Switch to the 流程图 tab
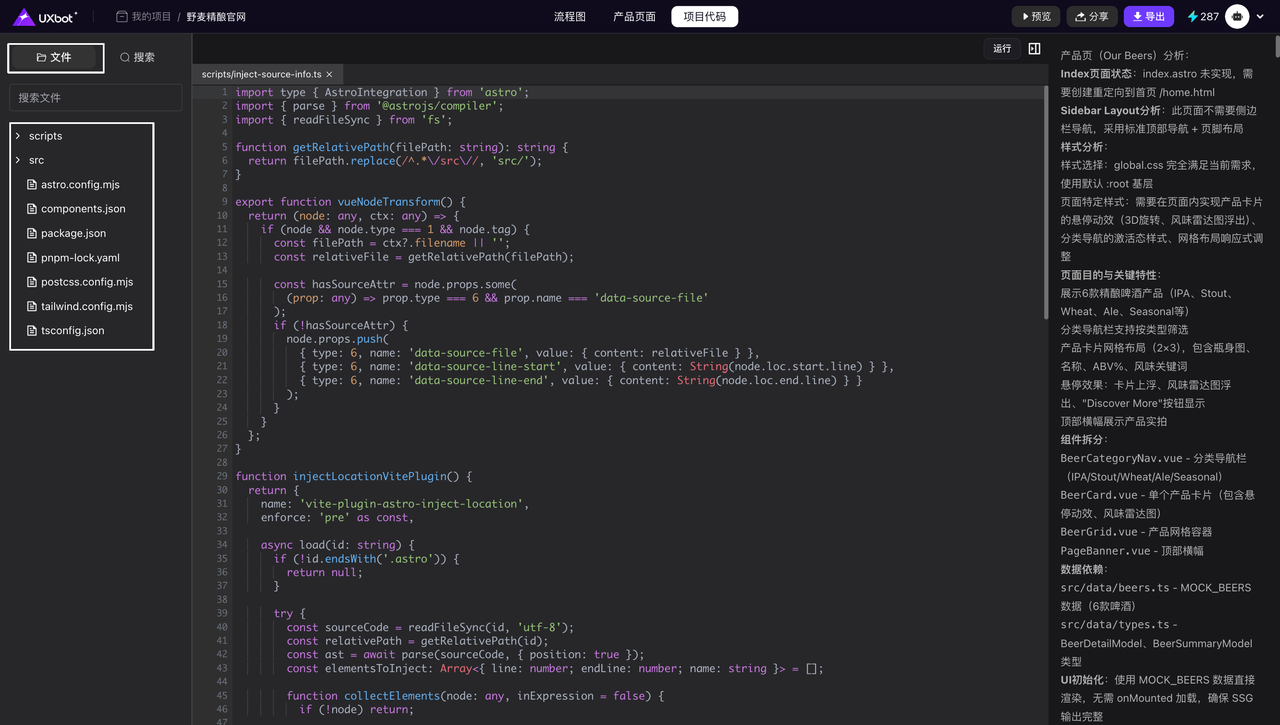The width and height of the screenshot is (1280, 725). [x=570, y=17]
